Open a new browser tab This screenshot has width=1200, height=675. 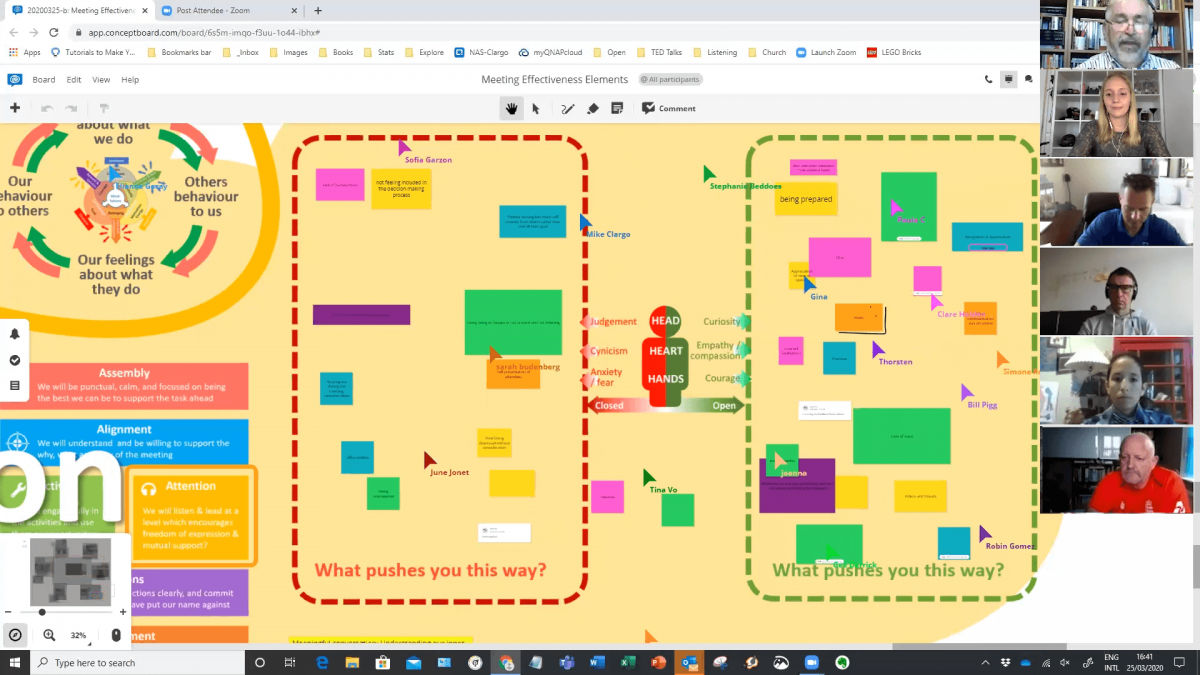318,10
